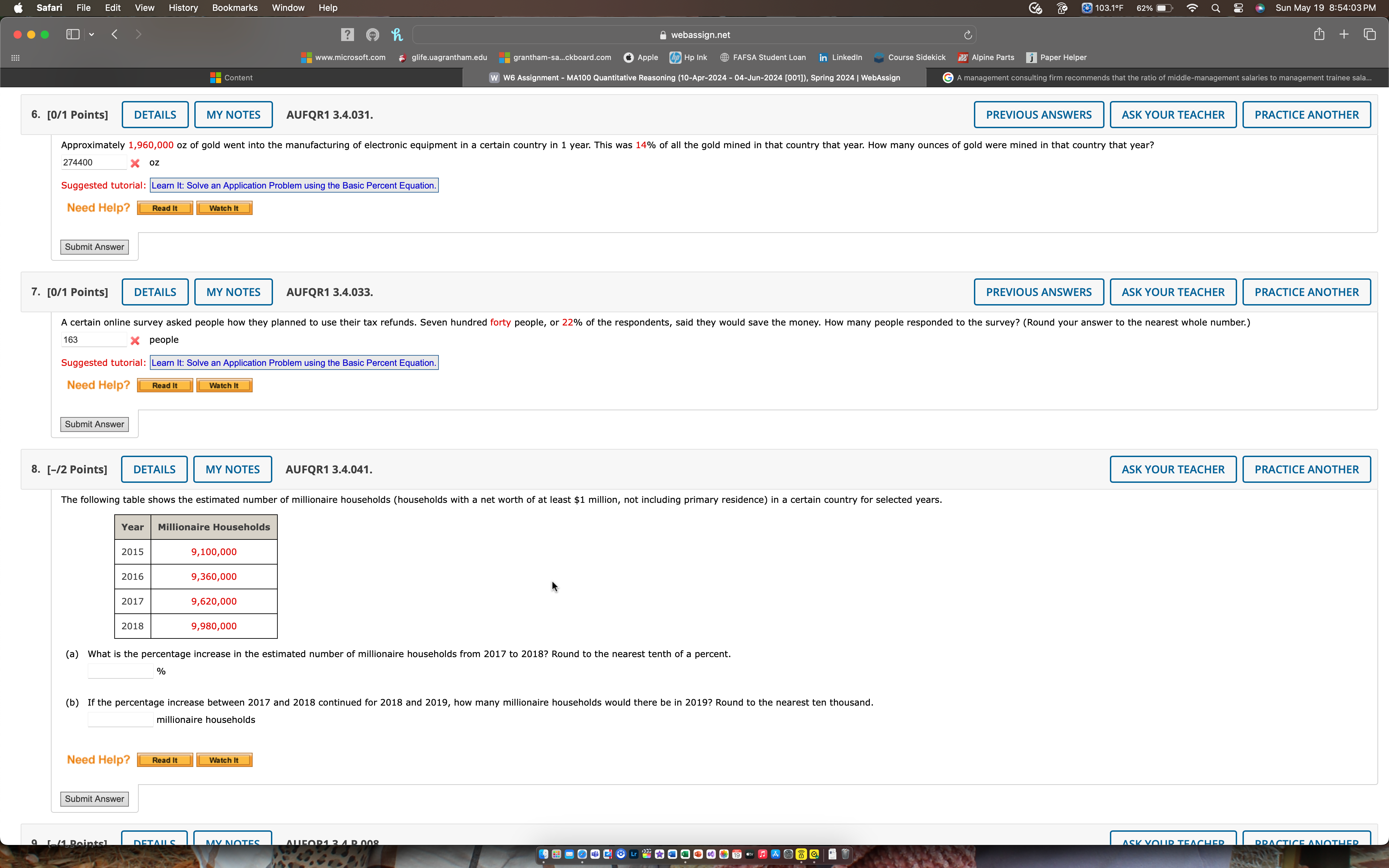Open Spotlight search from the menu bar
Viewport: 1389px width, 868px height.
point(1216,7)
